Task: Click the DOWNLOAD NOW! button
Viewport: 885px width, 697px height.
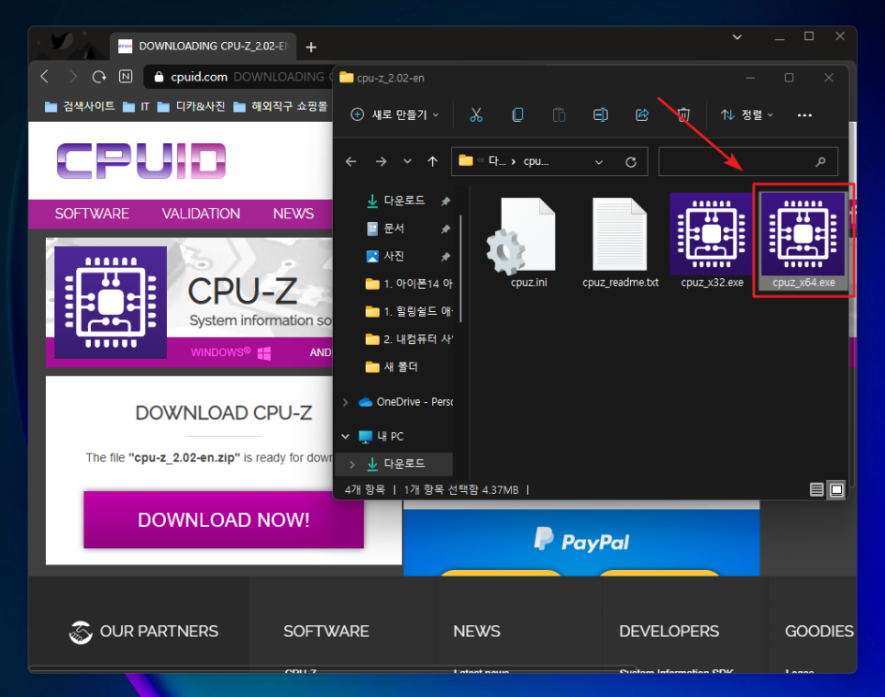Action: [224, 520]
